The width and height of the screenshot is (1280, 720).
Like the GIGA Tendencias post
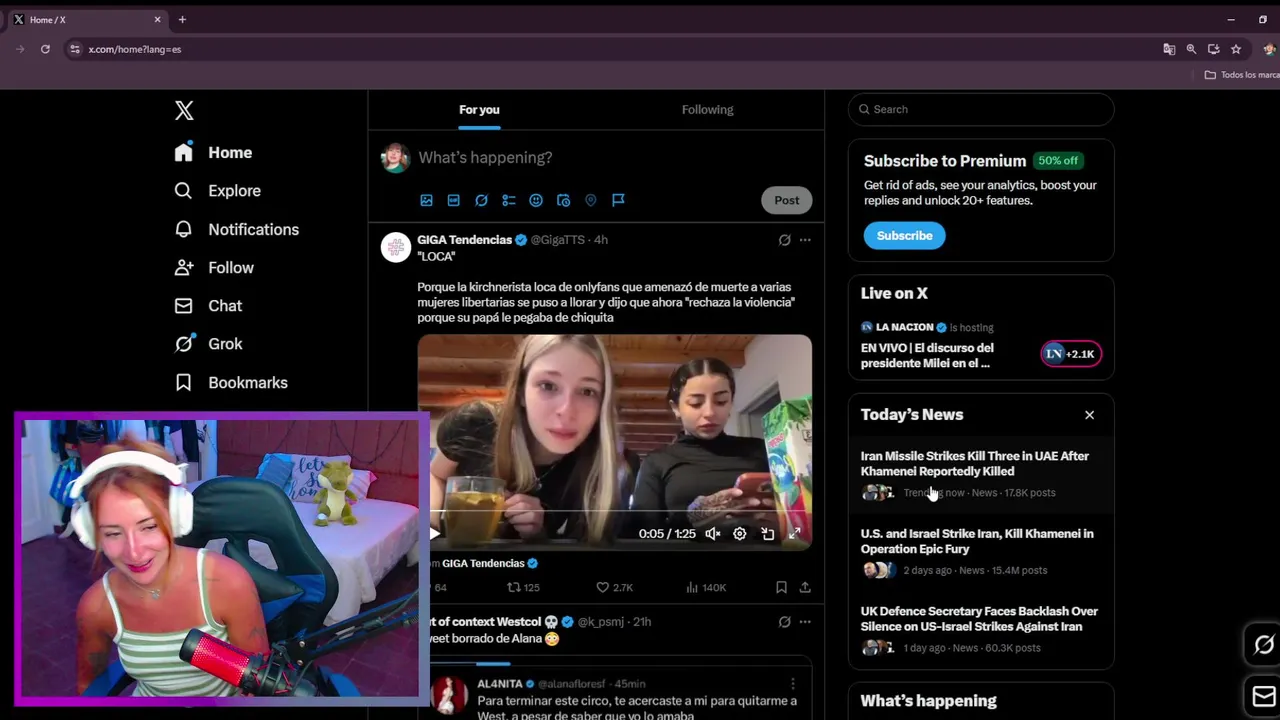tap(614, 588)
